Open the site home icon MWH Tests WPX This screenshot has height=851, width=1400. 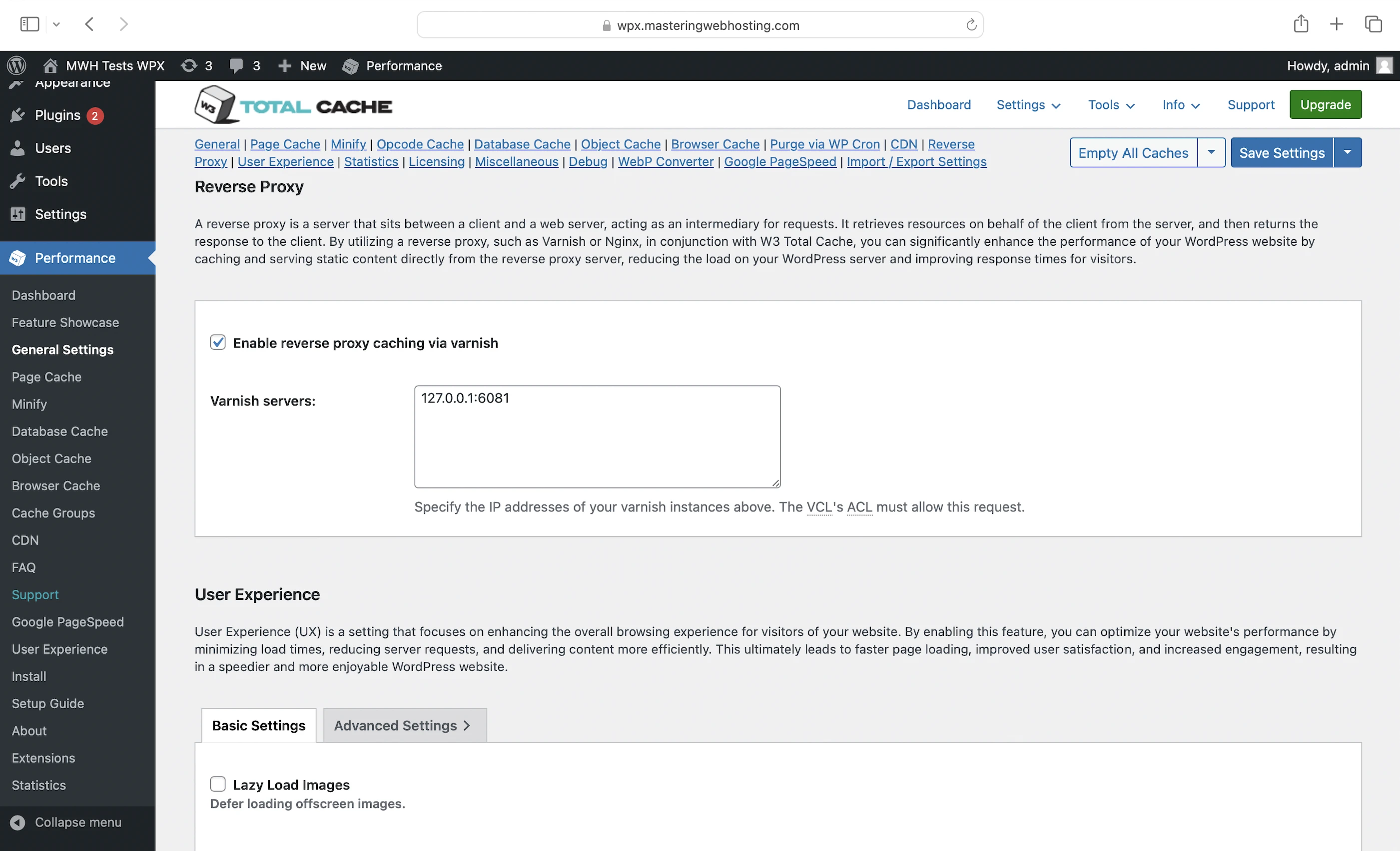[50, 66]
